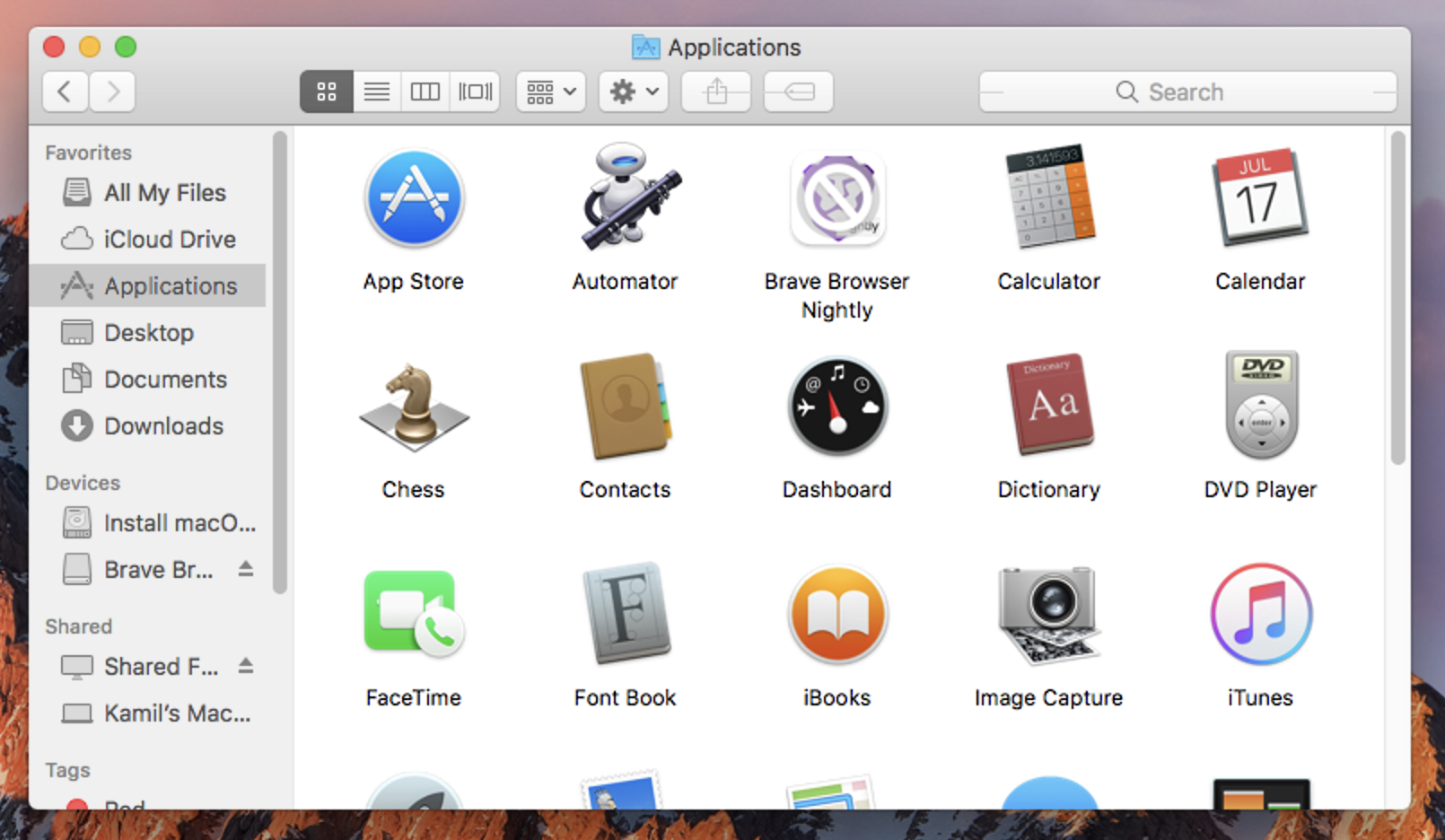Open the Calendar app

1260,199
